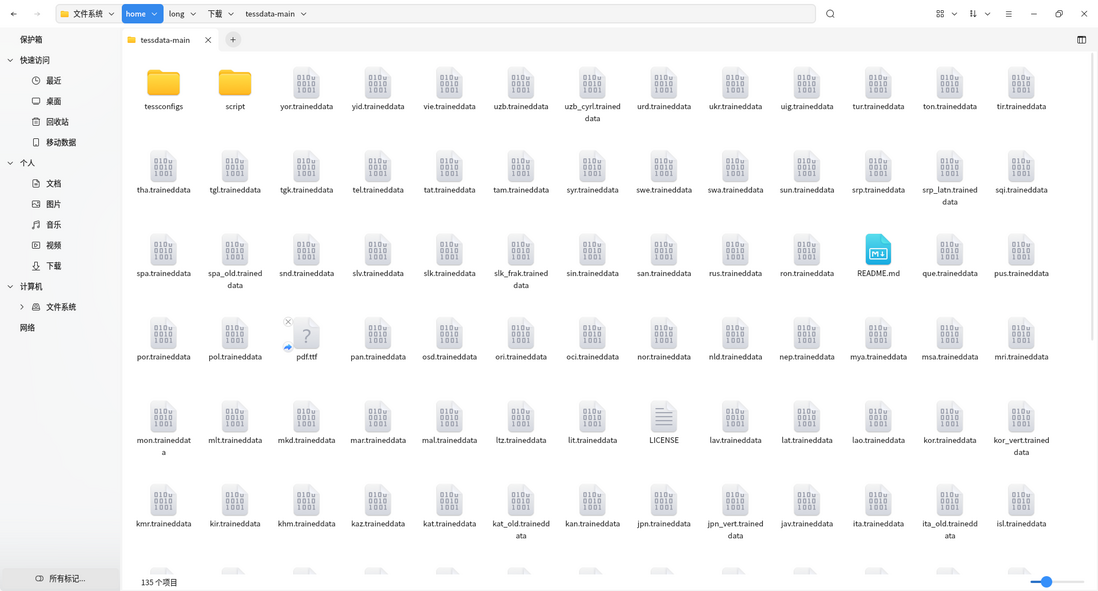Add a new tab with plus button

232,40
